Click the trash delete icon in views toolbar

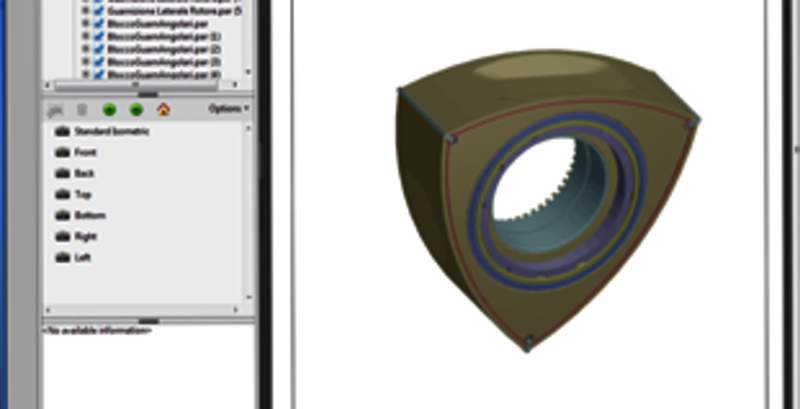[82, 109]
